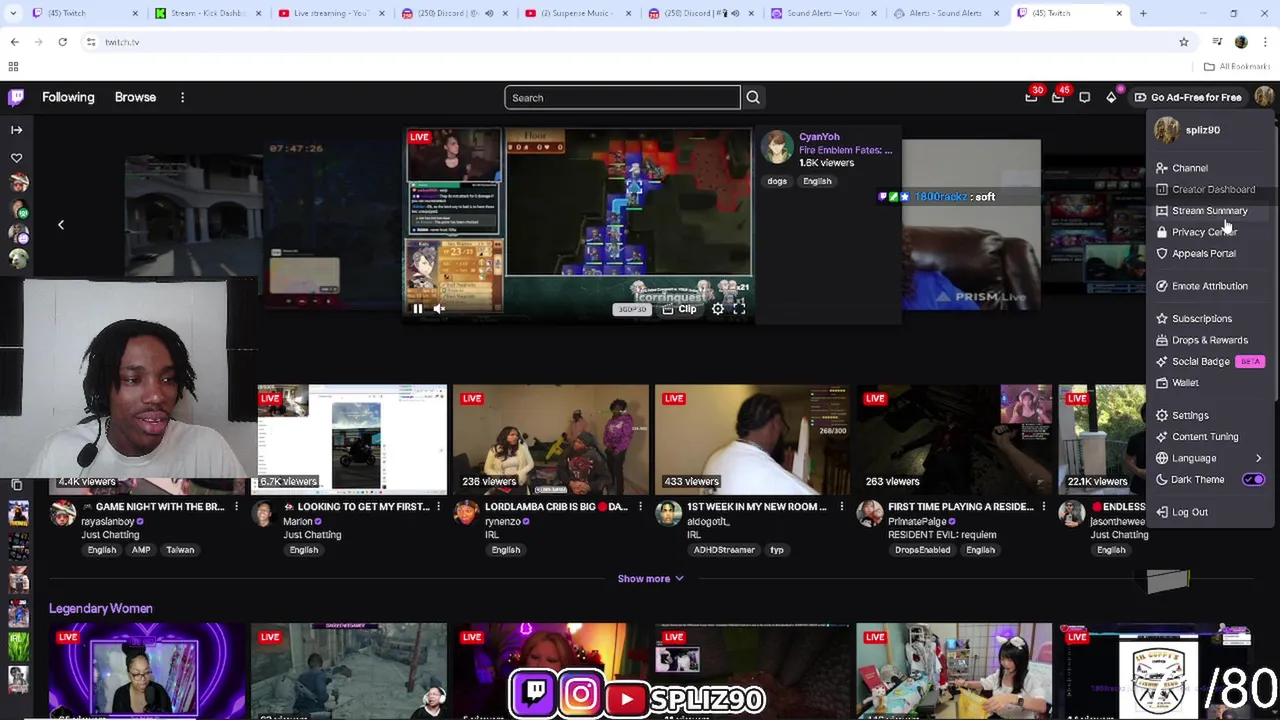This screenshot has height=720, width=1280.
Task: Open Chrome three-dot menu
Action: coord(1265,42)
